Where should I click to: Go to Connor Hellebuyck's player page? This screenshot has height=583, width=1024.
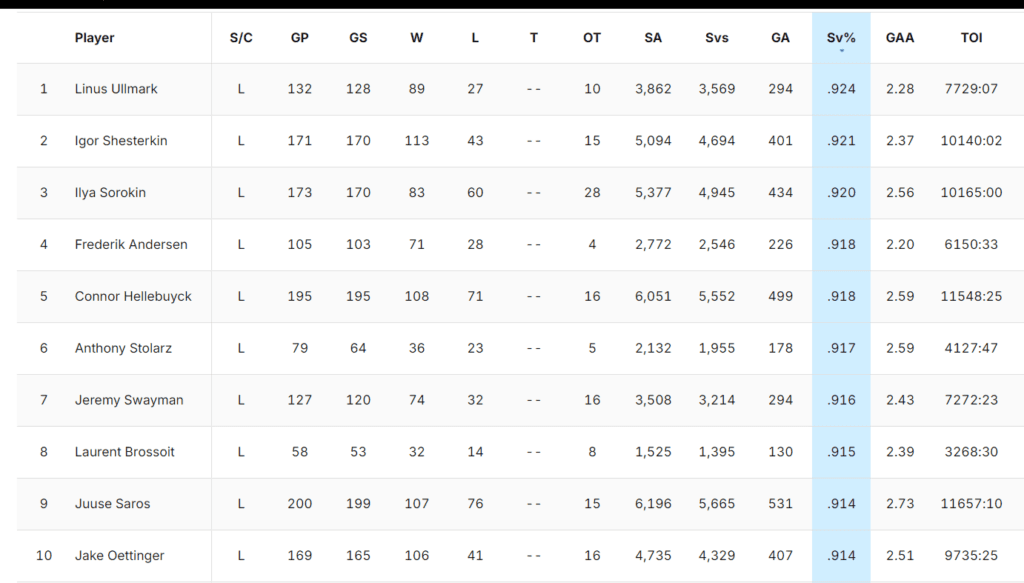(133, 297)
